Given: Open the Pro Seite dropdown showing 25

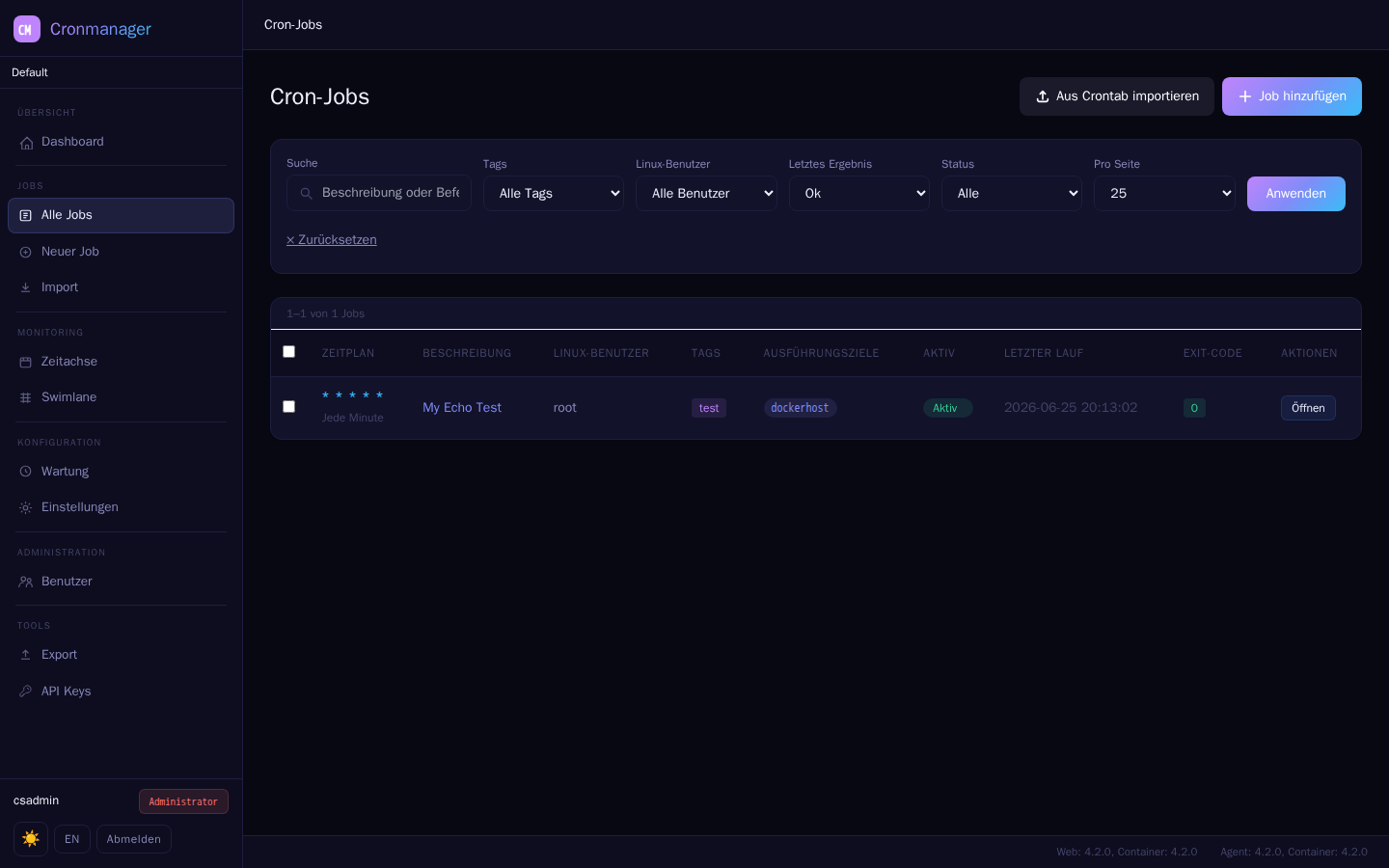Looking at the screenshot, I should point(1164,193).
